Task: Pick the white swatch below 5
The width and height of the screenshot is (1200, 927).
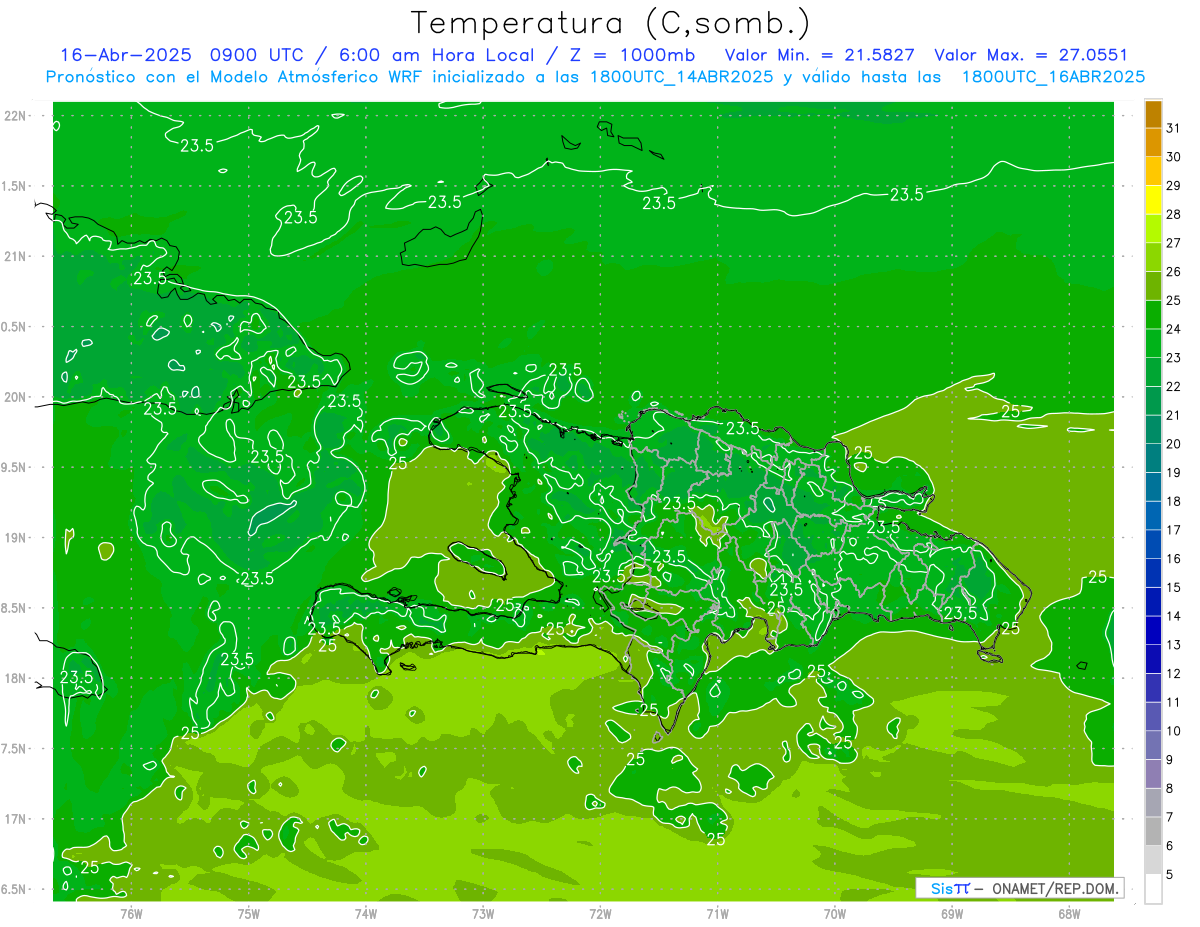Action: click(x=1153, y=888)
